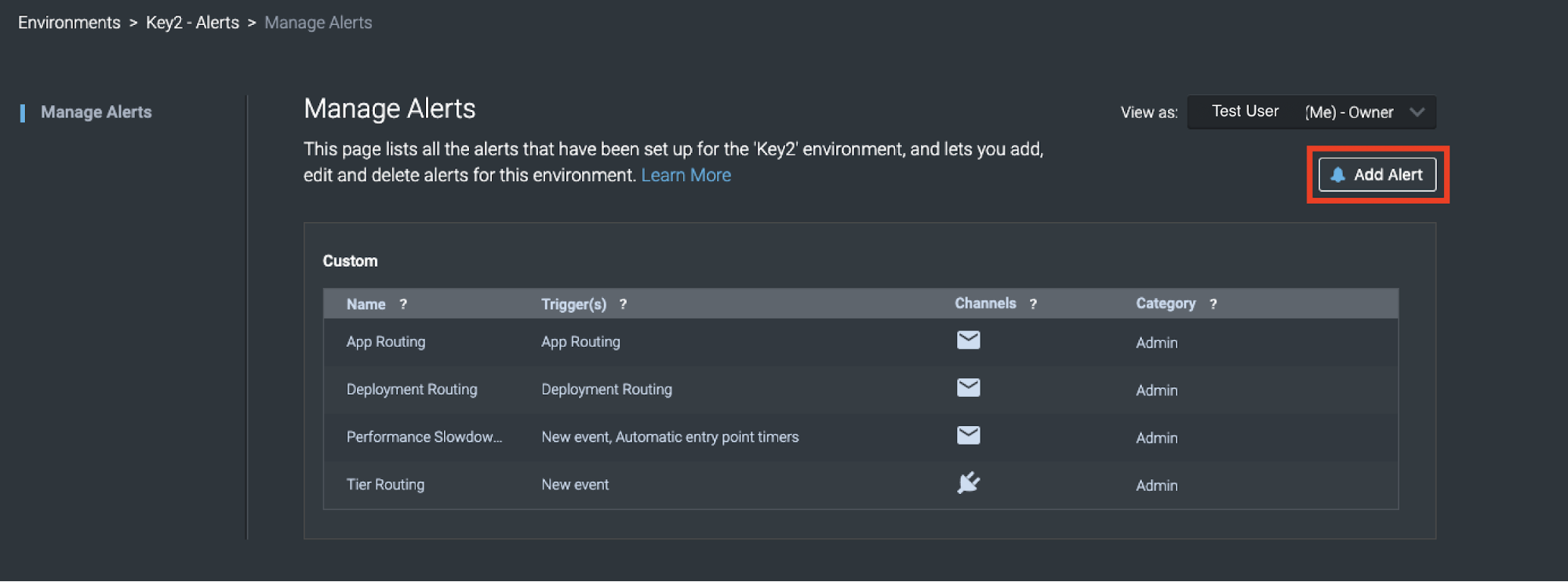Navigate to Key2 - Alerts breadcrumb
The width and height of the screenshot is (1568, 582).
192,23
